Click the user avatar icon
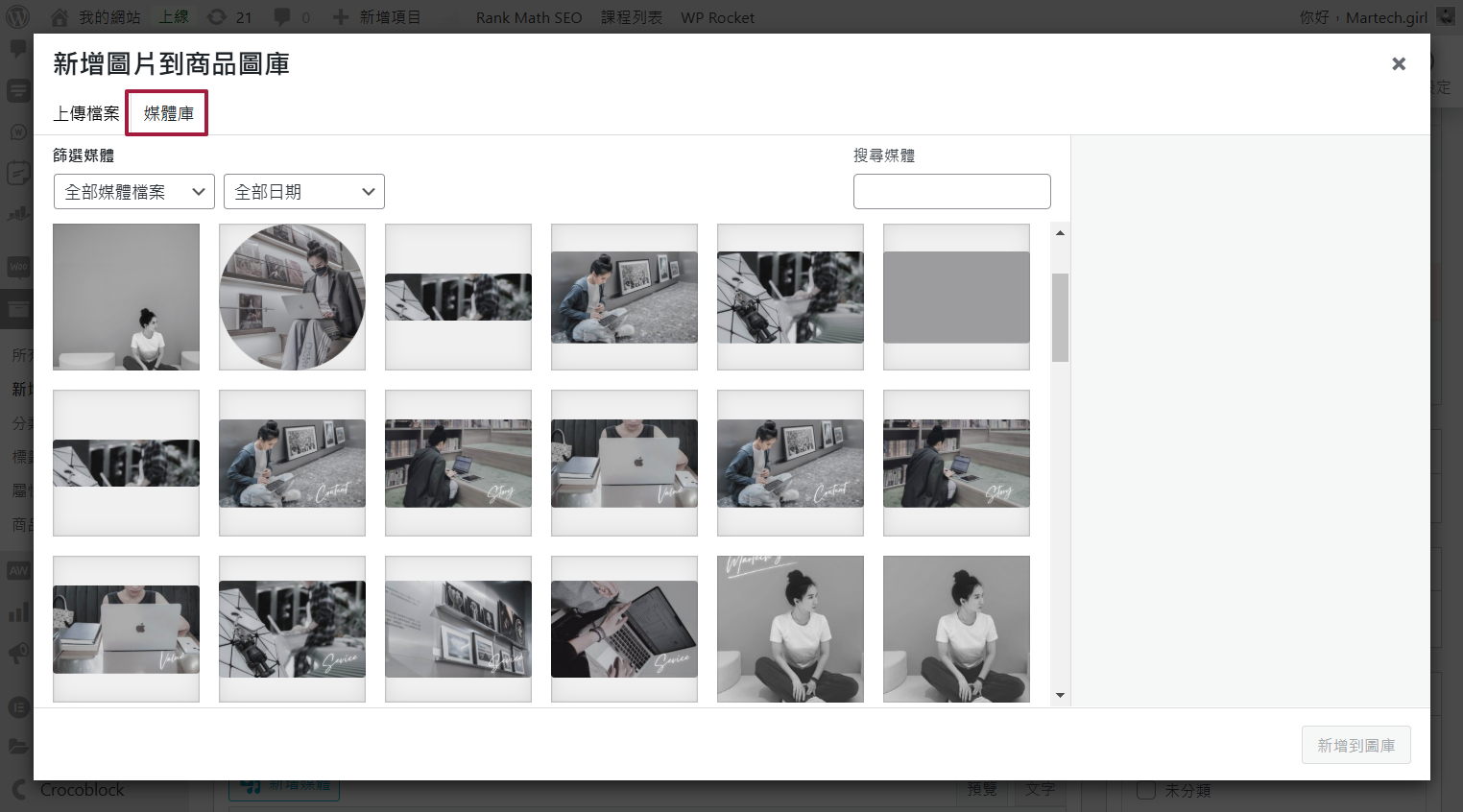The height and width of the screenshot is (812, 1463). [1446, 16]
